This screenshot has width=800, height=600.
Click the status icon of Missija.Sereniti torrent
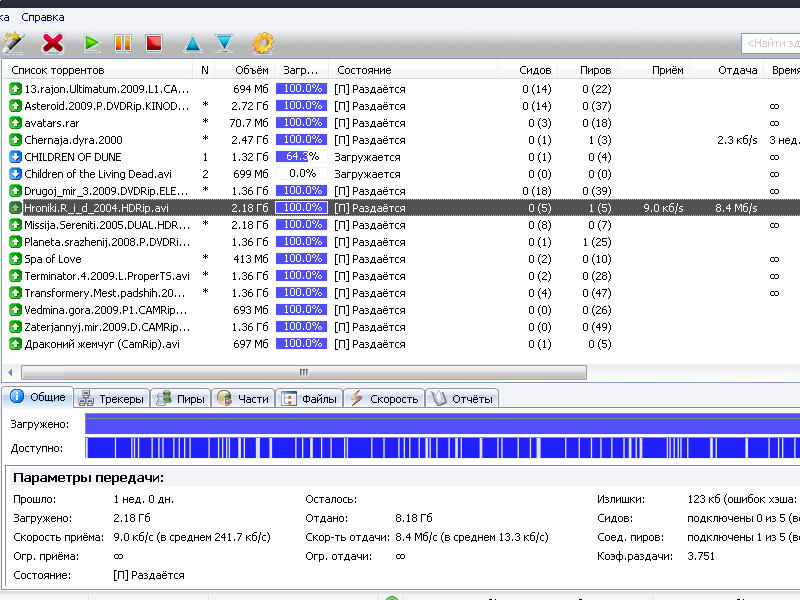15,225
